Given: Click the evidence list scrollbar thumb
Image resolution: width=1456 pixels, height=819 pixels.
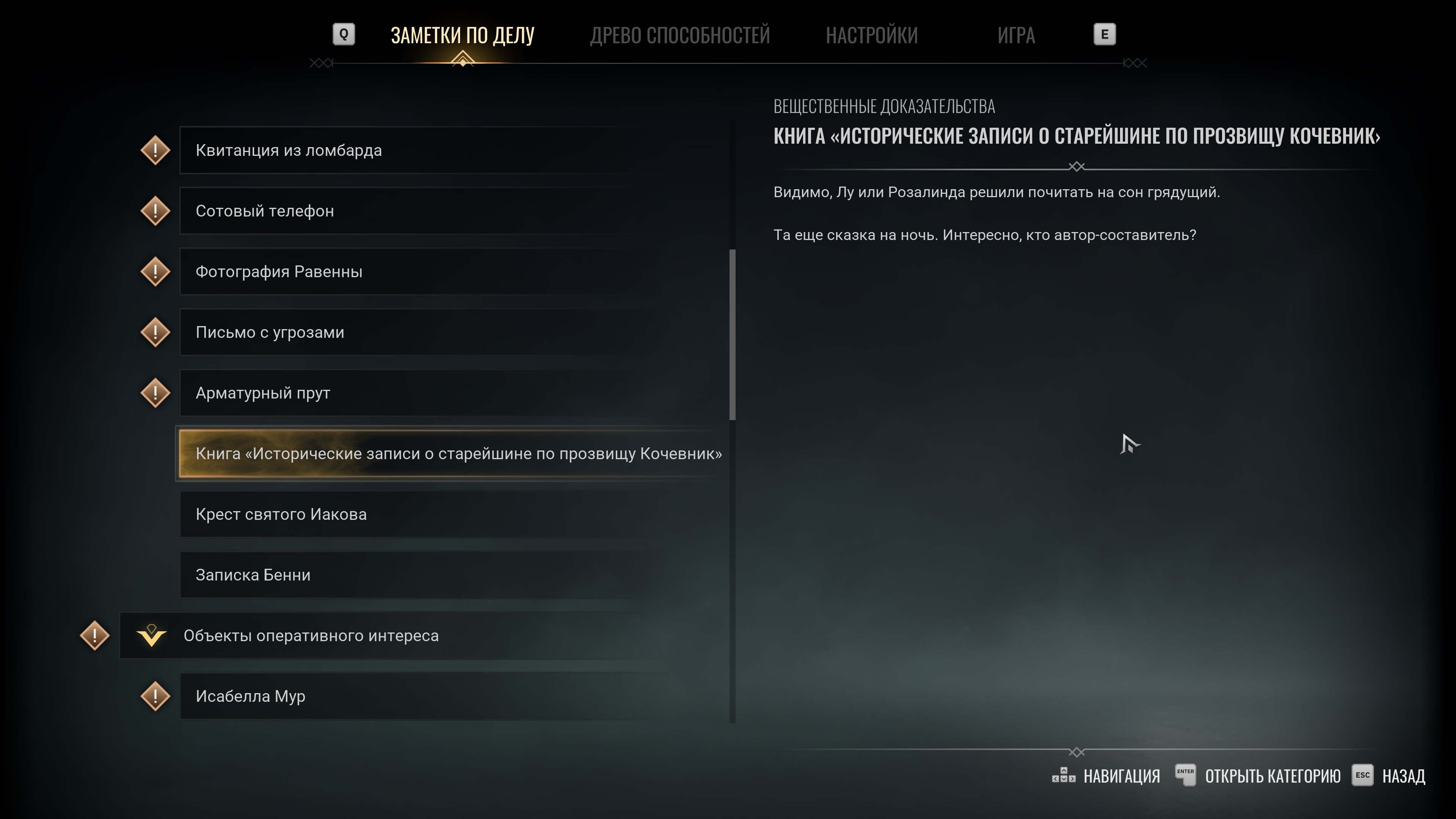Looking at the screenshot, I should 733,334.
